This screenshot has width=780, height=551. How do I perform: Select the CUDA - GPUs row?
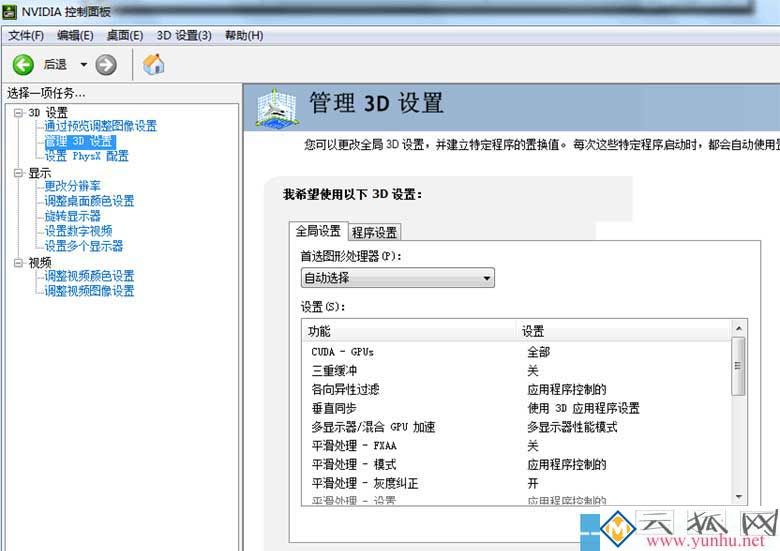(x=516, y=352)
